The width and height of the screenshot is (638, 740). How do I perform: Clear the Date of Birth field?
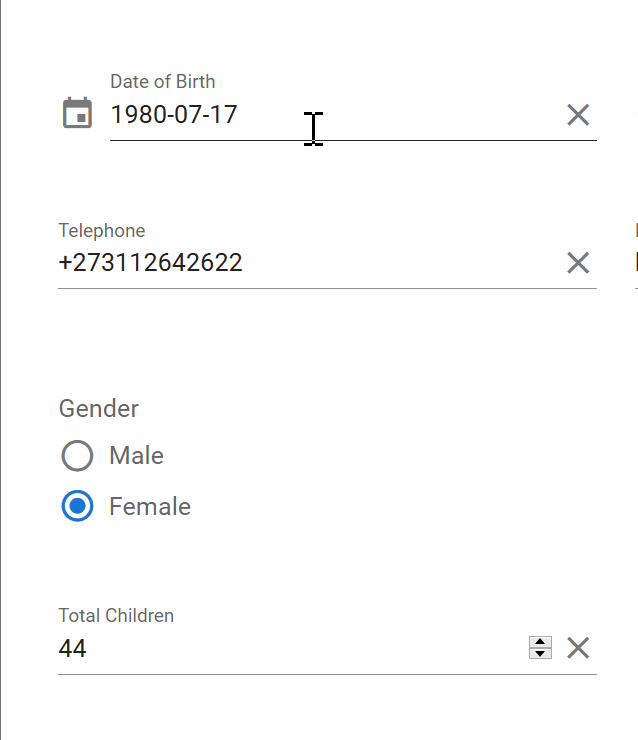point(578,115)
